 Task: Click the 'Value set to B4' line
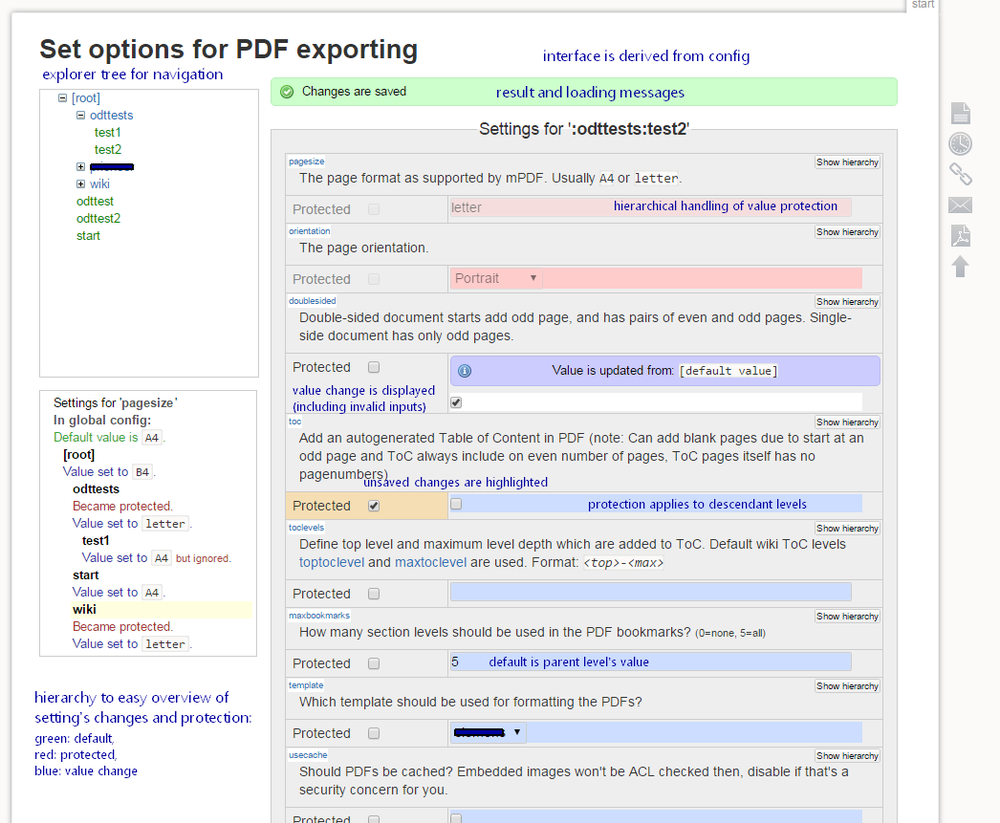pyautogui.click(x=109, y=472)
